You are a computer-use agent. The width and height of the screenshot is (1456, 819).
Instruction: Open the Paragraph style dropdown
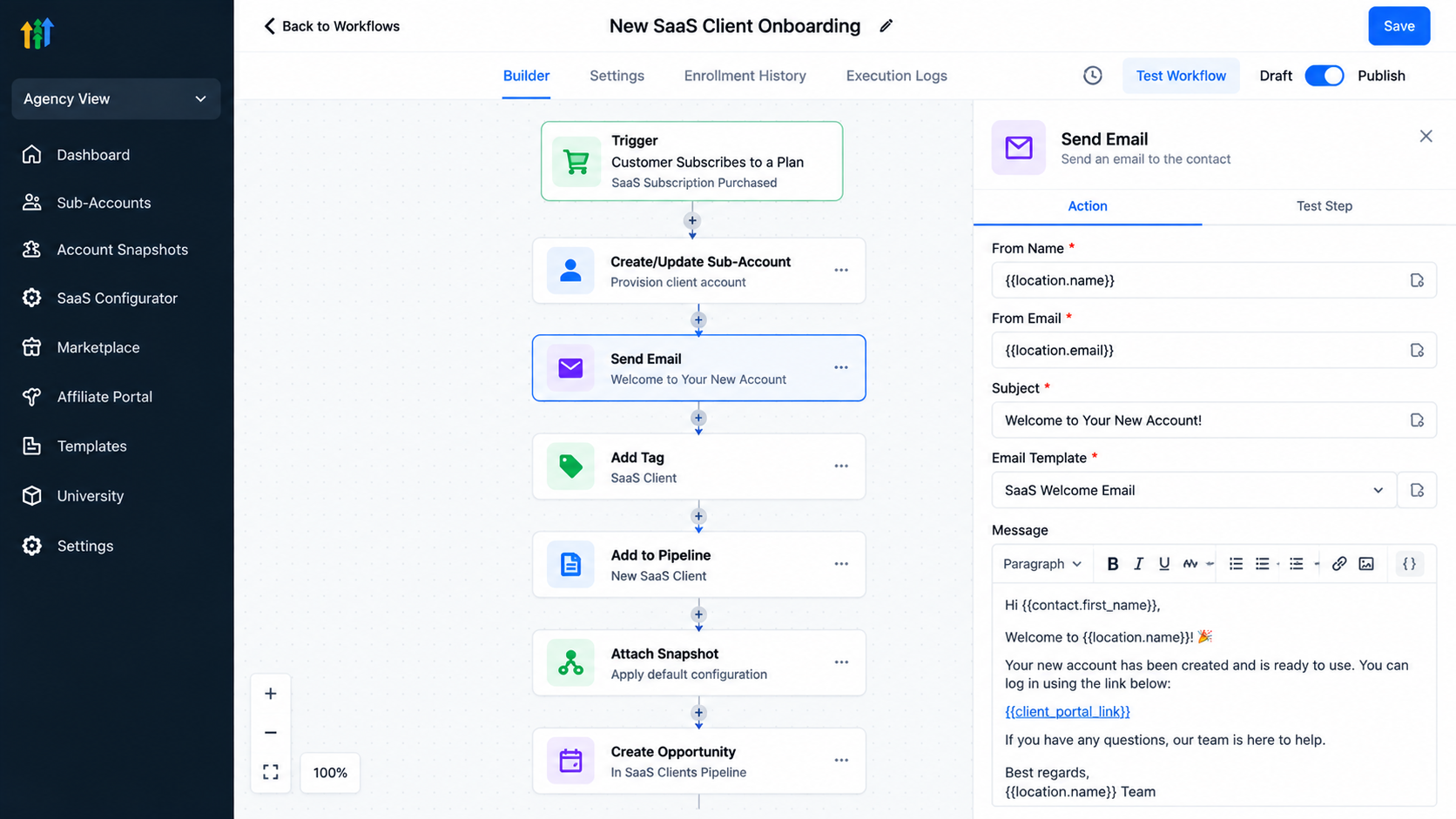coord(1041,564)
